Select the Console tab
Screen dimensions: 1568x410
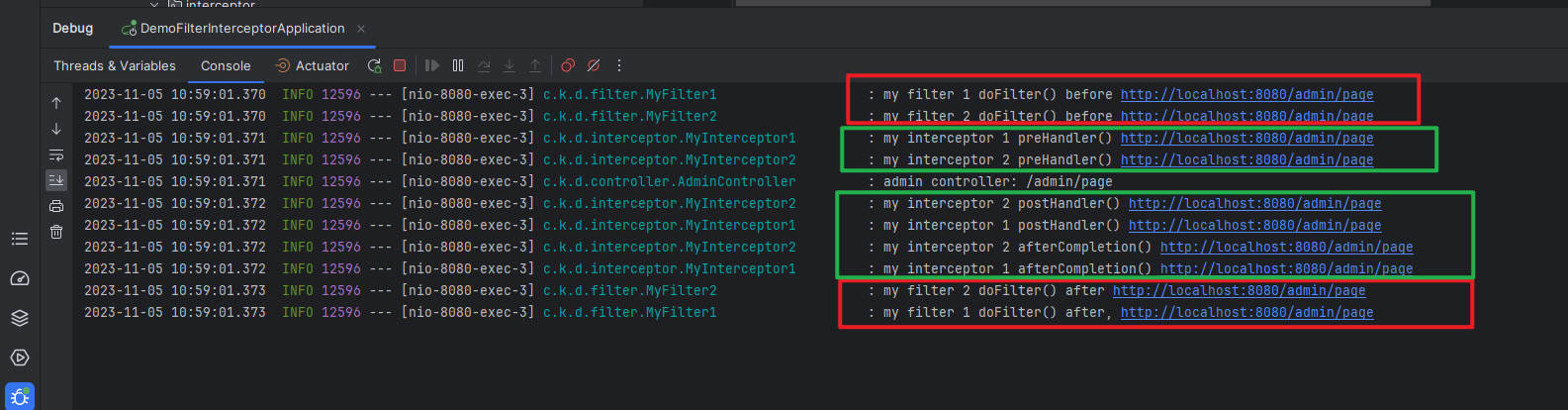pos(226,65)
